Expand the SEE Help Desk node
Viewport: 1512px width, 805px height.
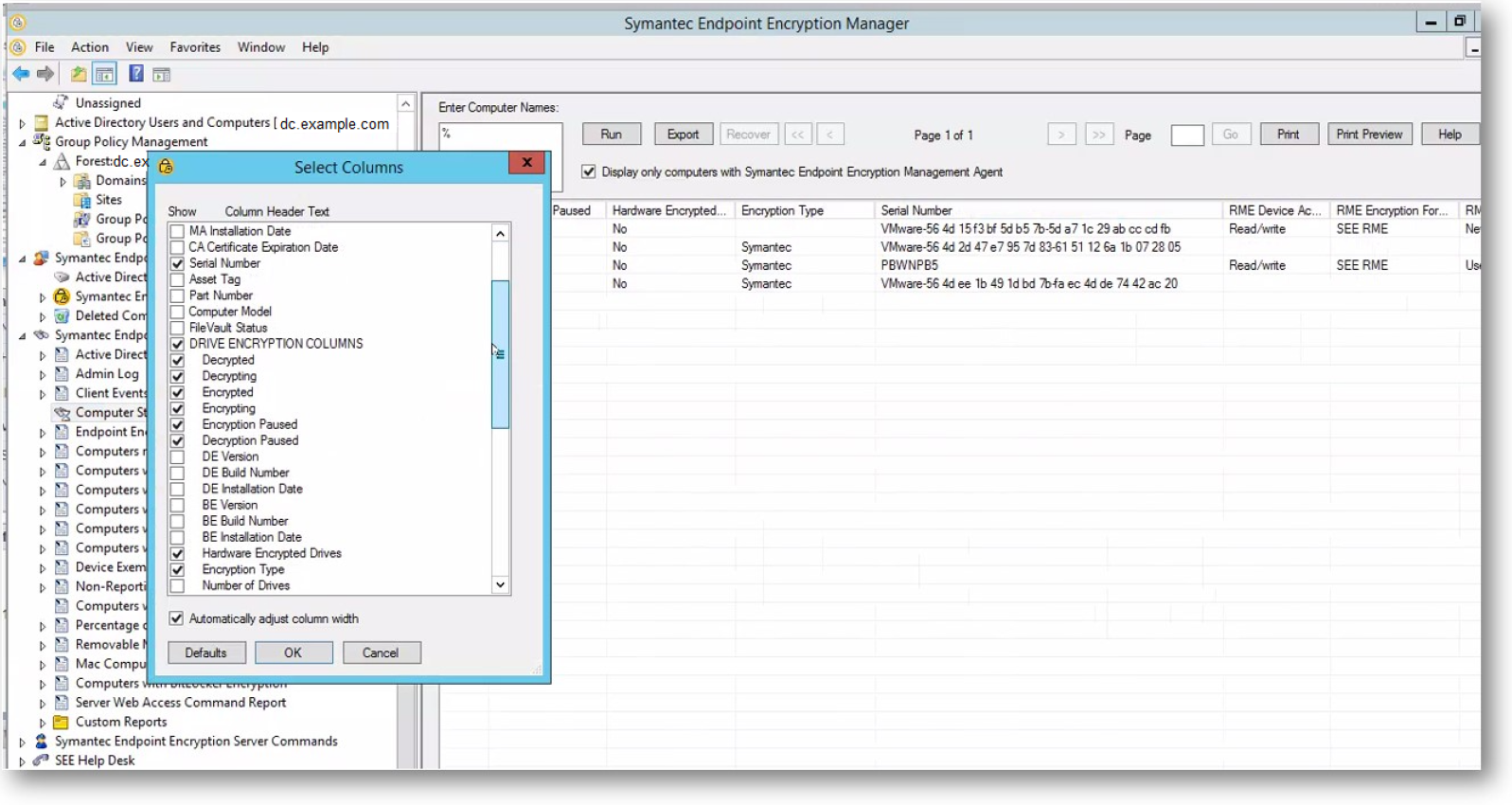click(22, 761)
